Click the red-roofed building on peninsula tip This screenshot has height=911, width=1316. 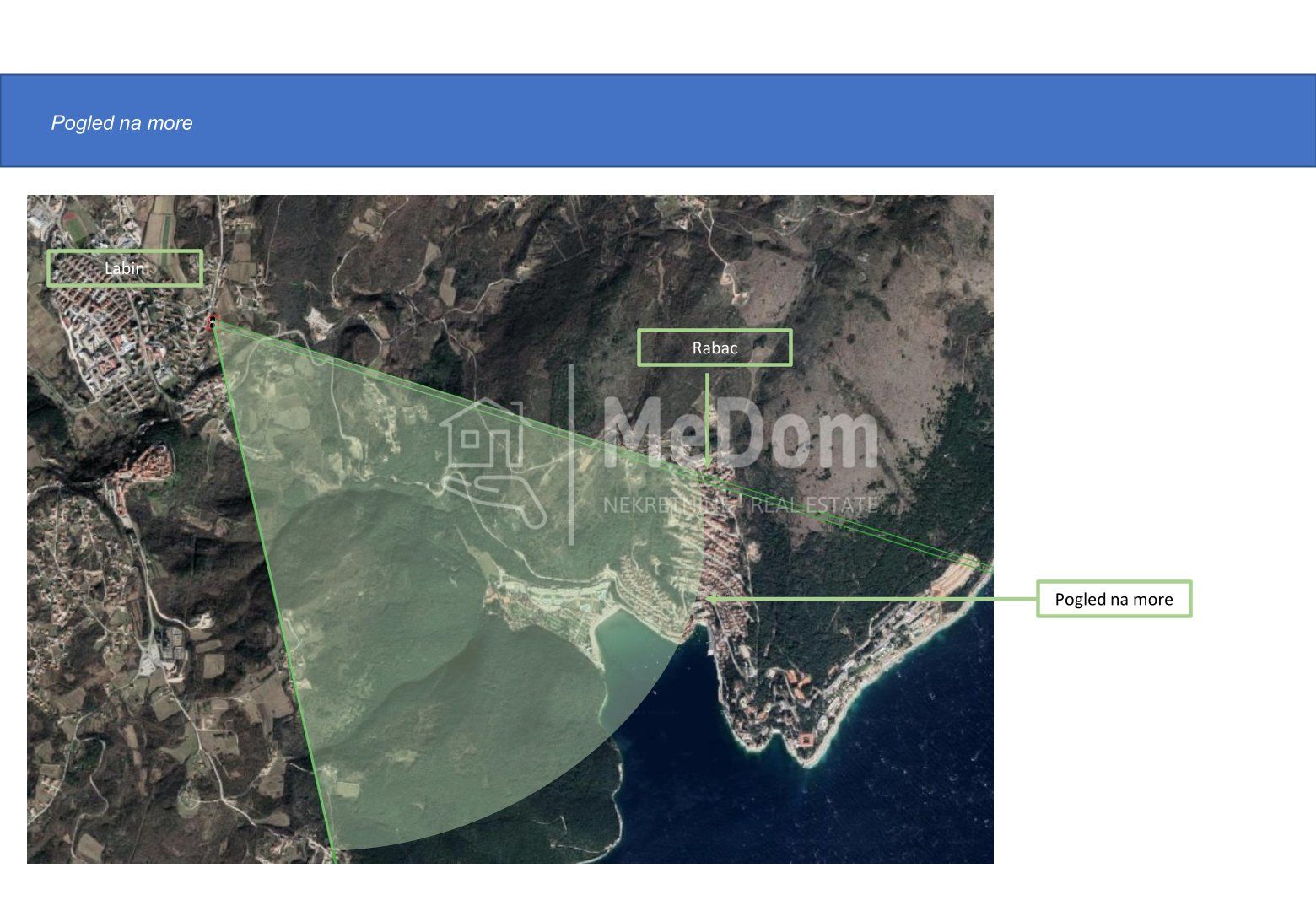click(805, 741)
